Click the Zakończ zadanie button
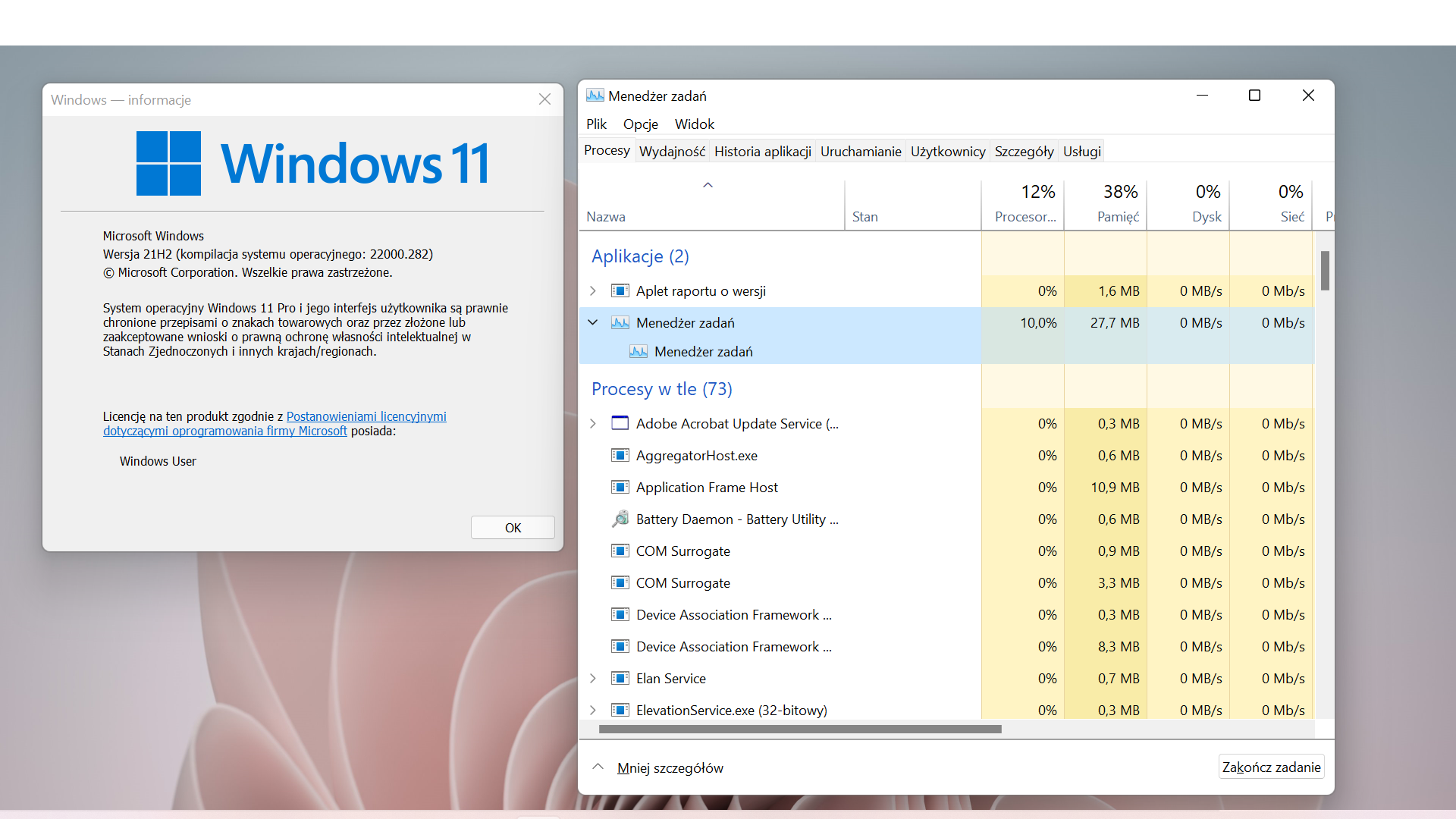This screenshot has width=1456, height=819. pos(1271,767)
